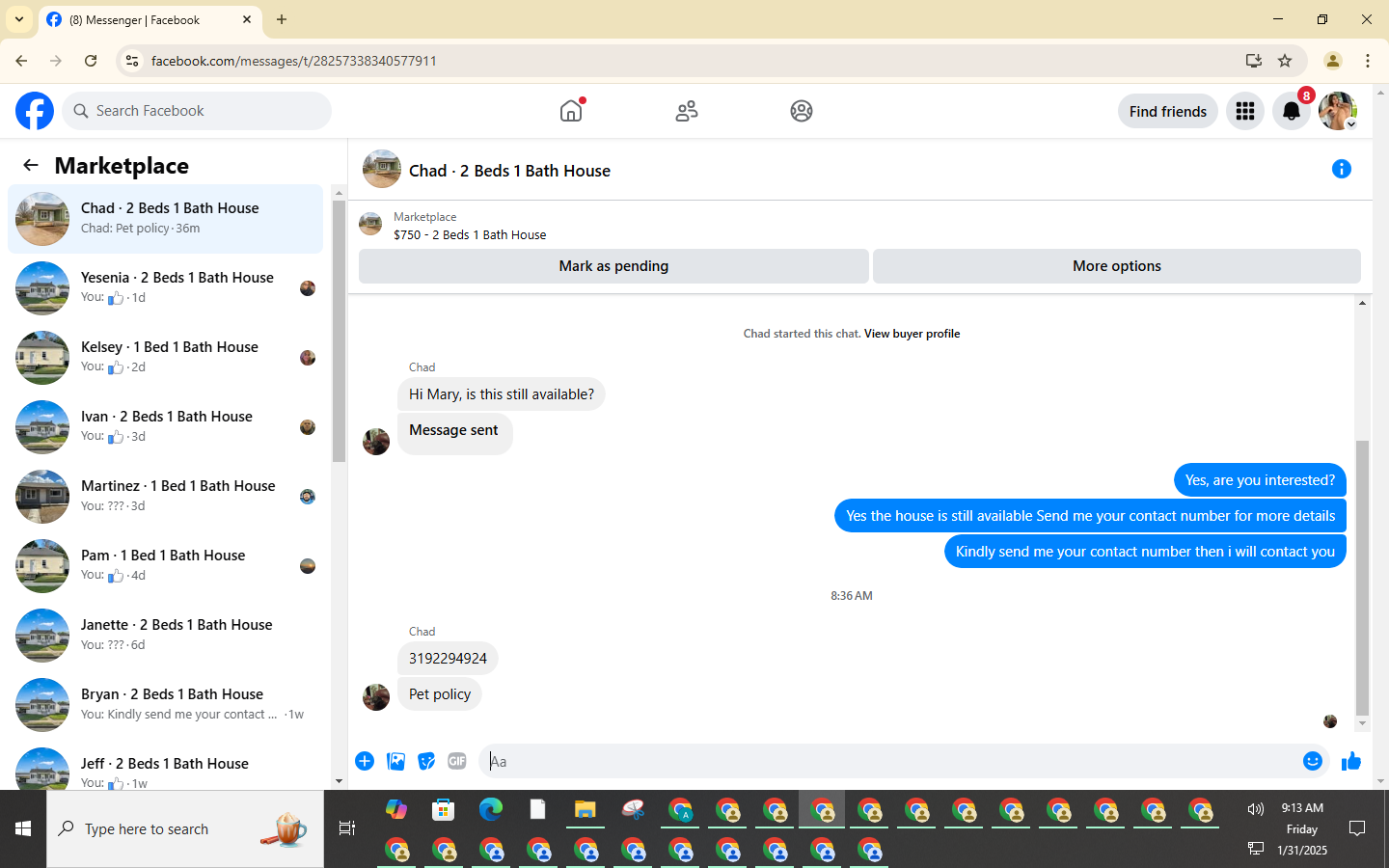
Task: Choose a sticker from the composer
Action: pyautogui.click(x=426, y=761)
